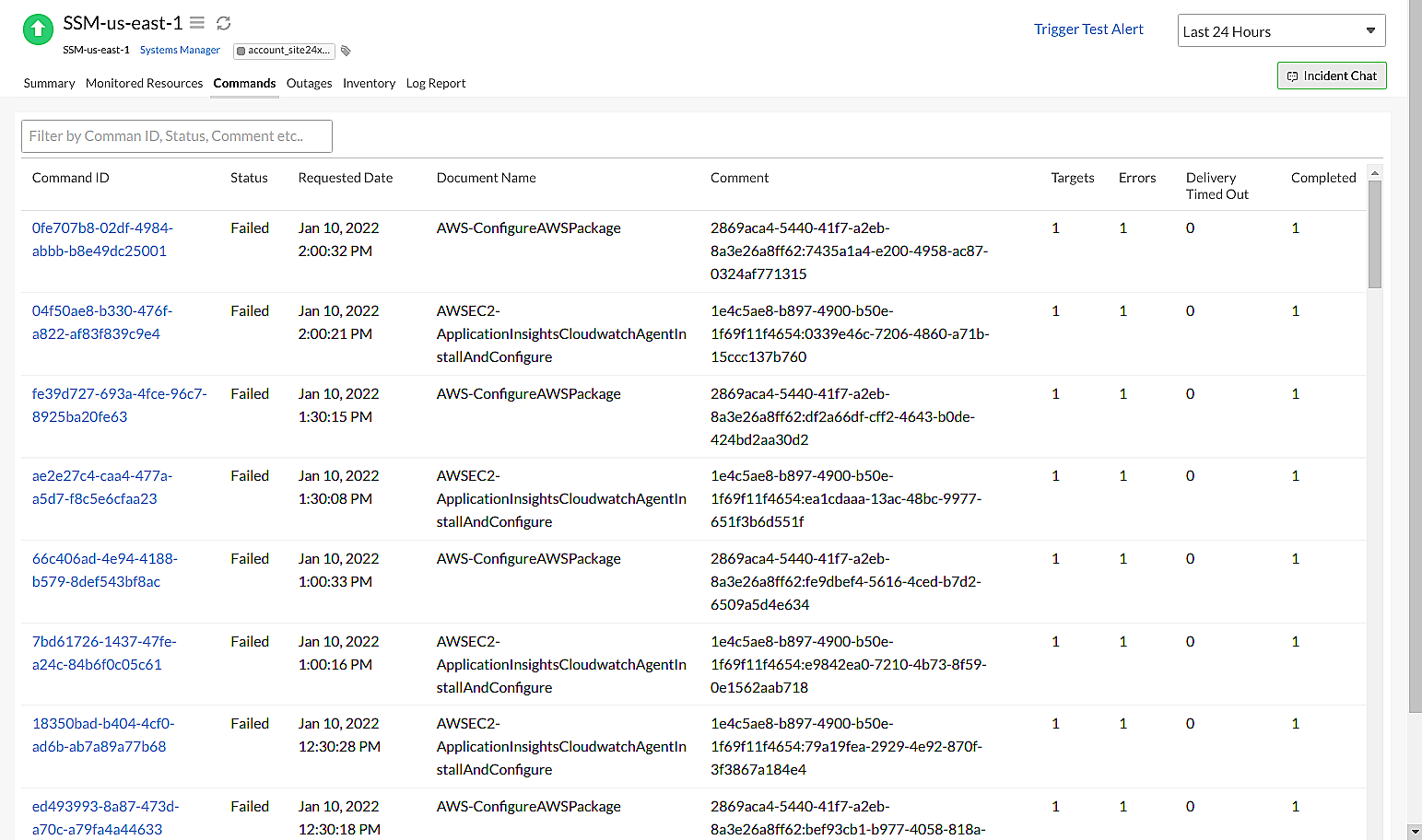Open the Systems Manager link under monitor name
The width and height of the screenshot is (1422, 840).
[x=180, y=50]
